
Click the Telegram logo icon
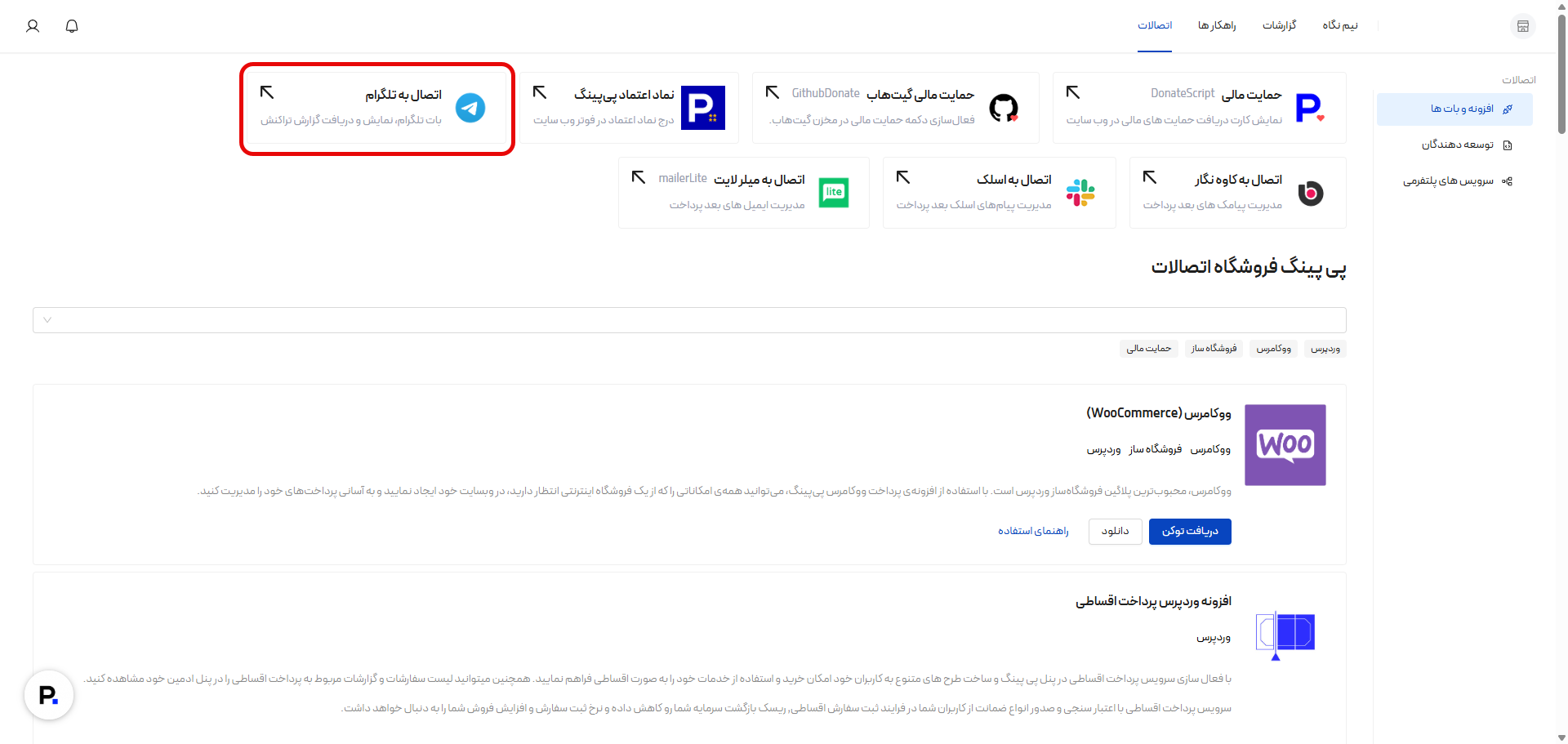tap(470, 108)
